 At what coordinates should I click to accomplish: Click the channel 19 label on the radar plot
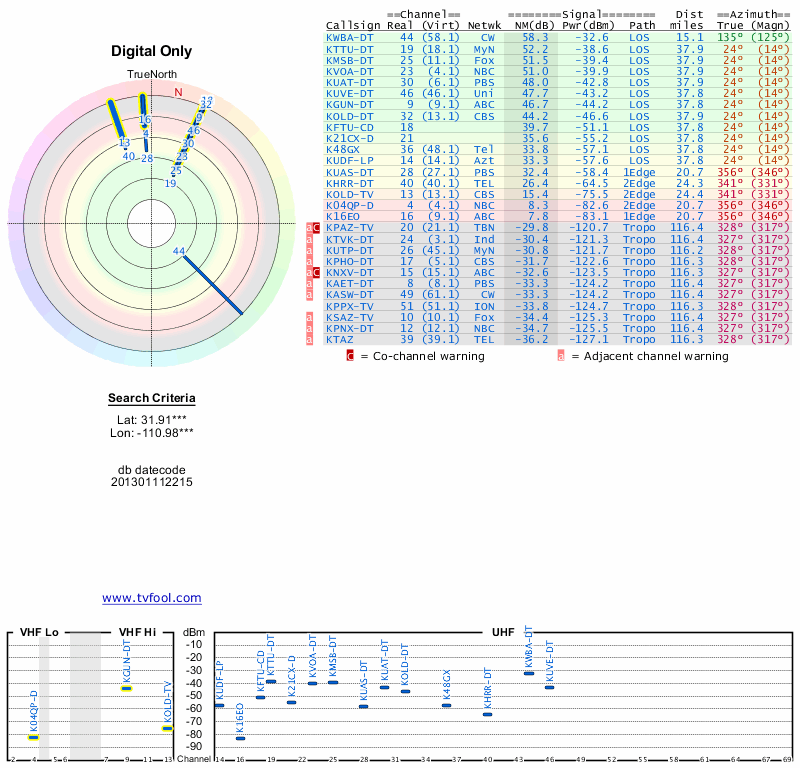170,183
